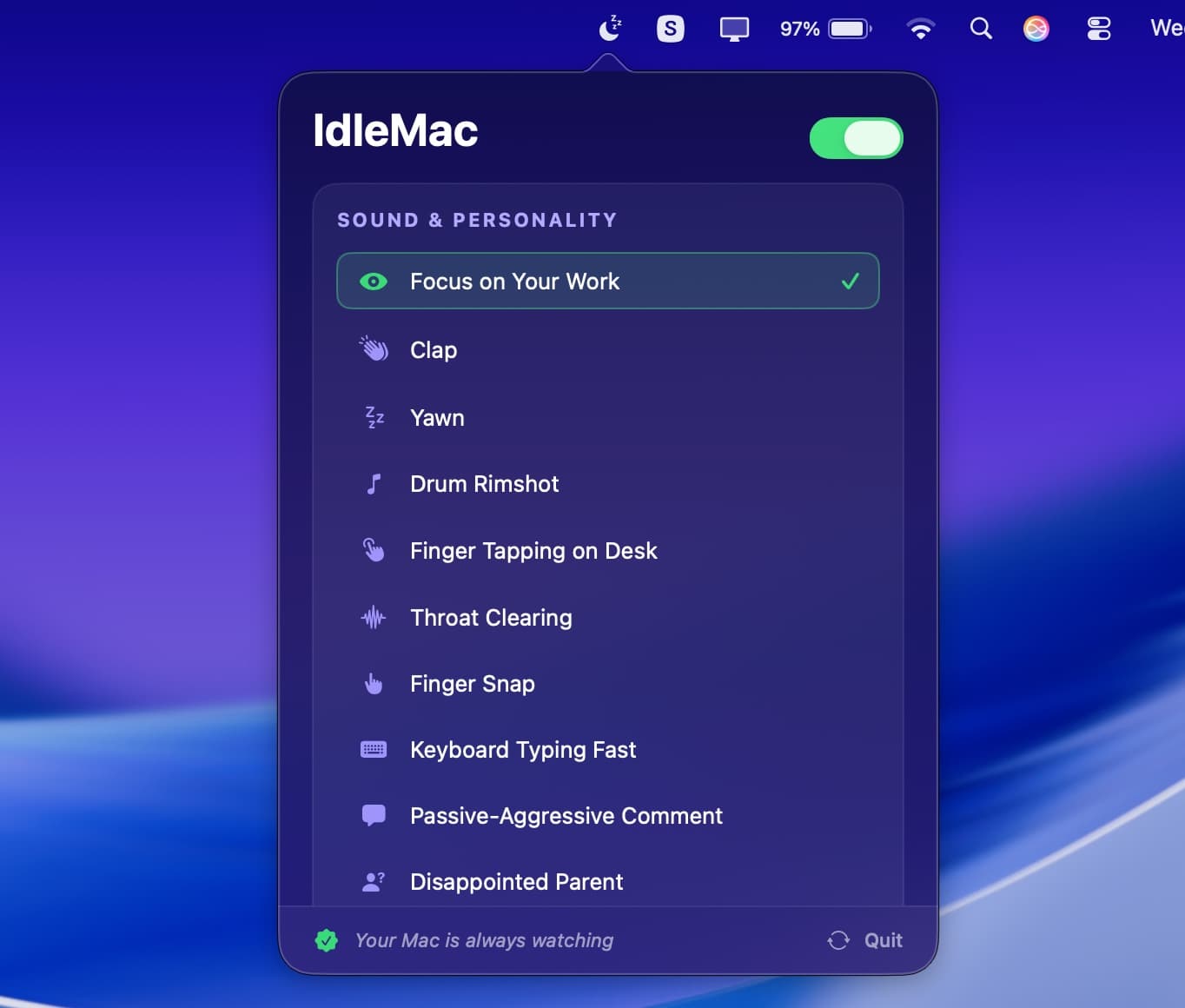Open Control Center

point(1099,29)
